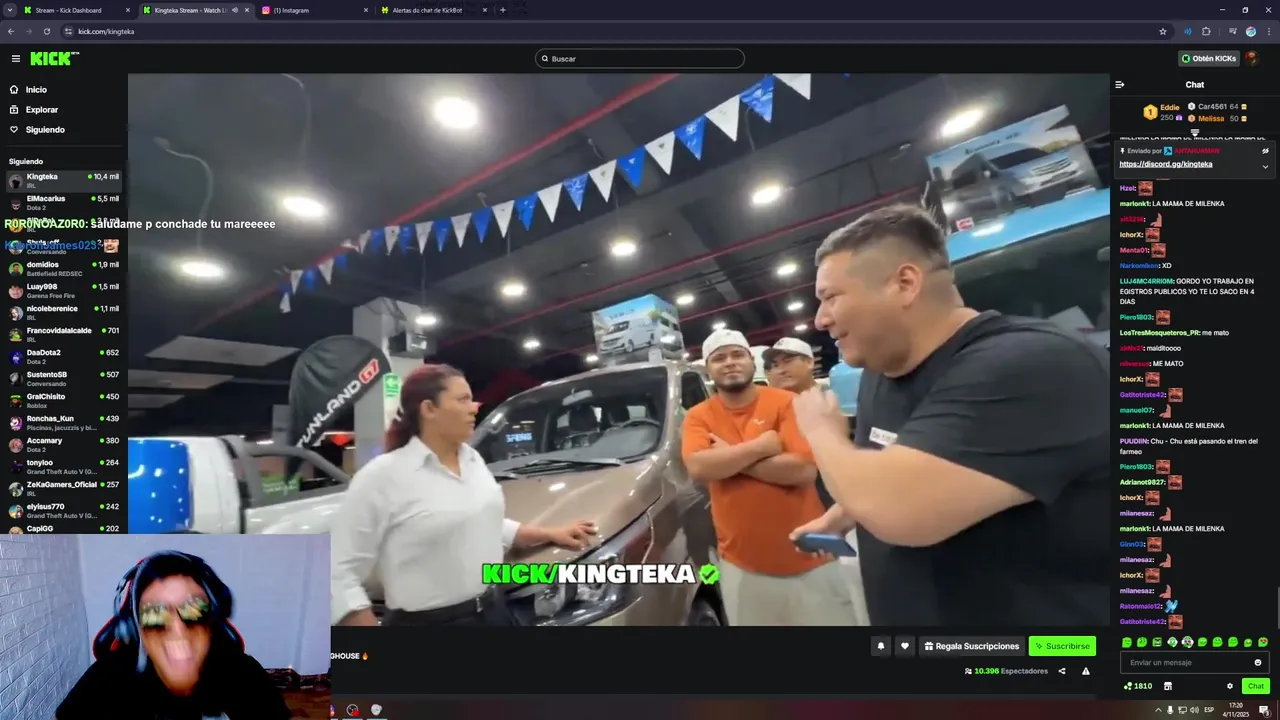Screen dimensions: 1280x720
Task: Open the chat shop storefront icon
Action: pyautogui.click(x=1167, y=686)
